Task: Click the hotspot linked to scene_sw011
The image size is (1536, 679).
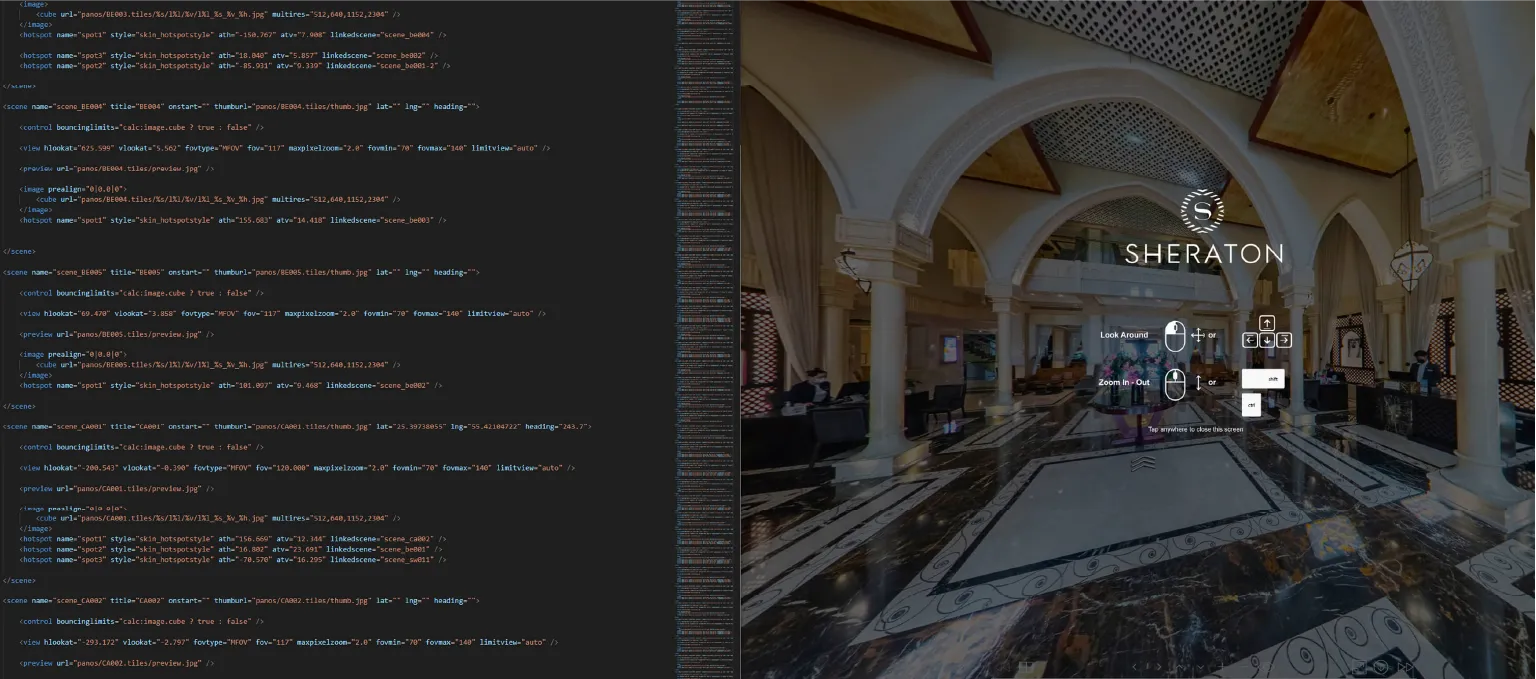Action: pyautogui.click(x=233, y=560)
